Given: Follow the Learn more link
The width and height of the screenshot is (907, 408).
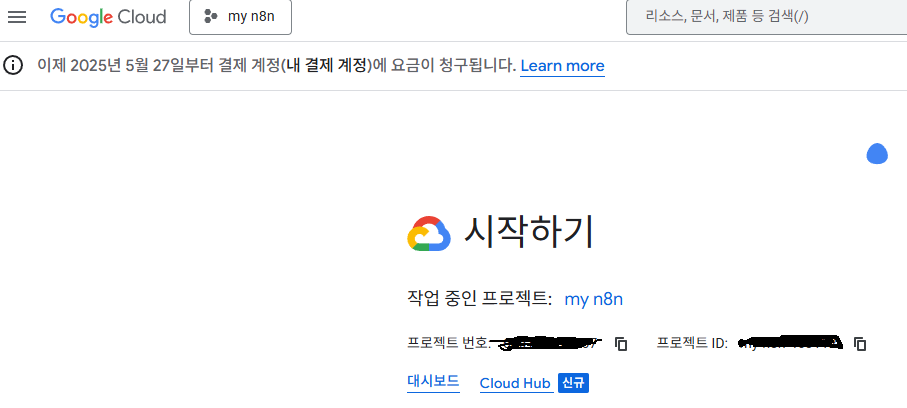Looking at the screenshot, I should pyautogui.click(x=562, y=66).
